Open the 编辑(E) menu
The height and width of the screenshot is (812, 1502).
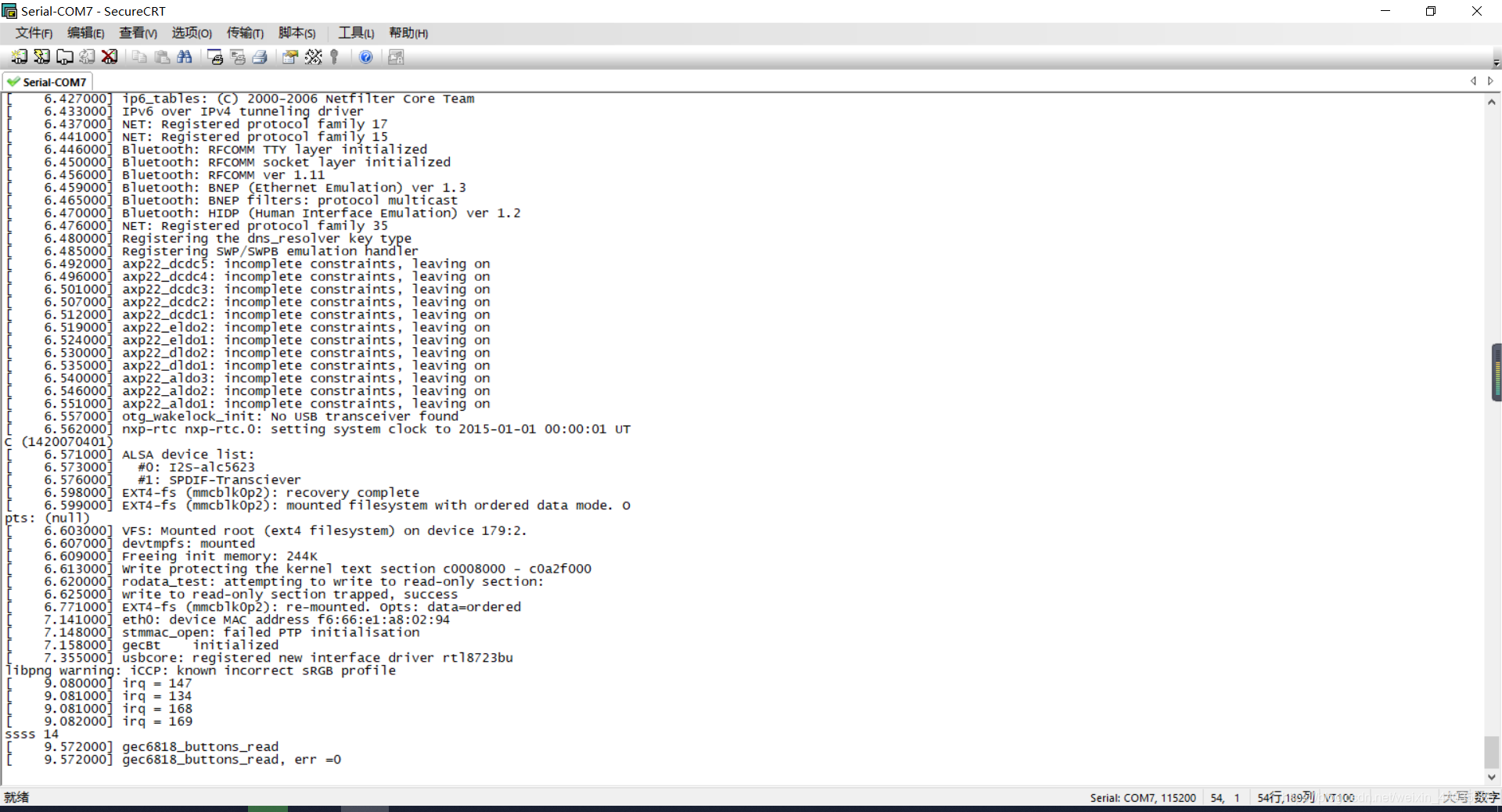click(85, 33)
